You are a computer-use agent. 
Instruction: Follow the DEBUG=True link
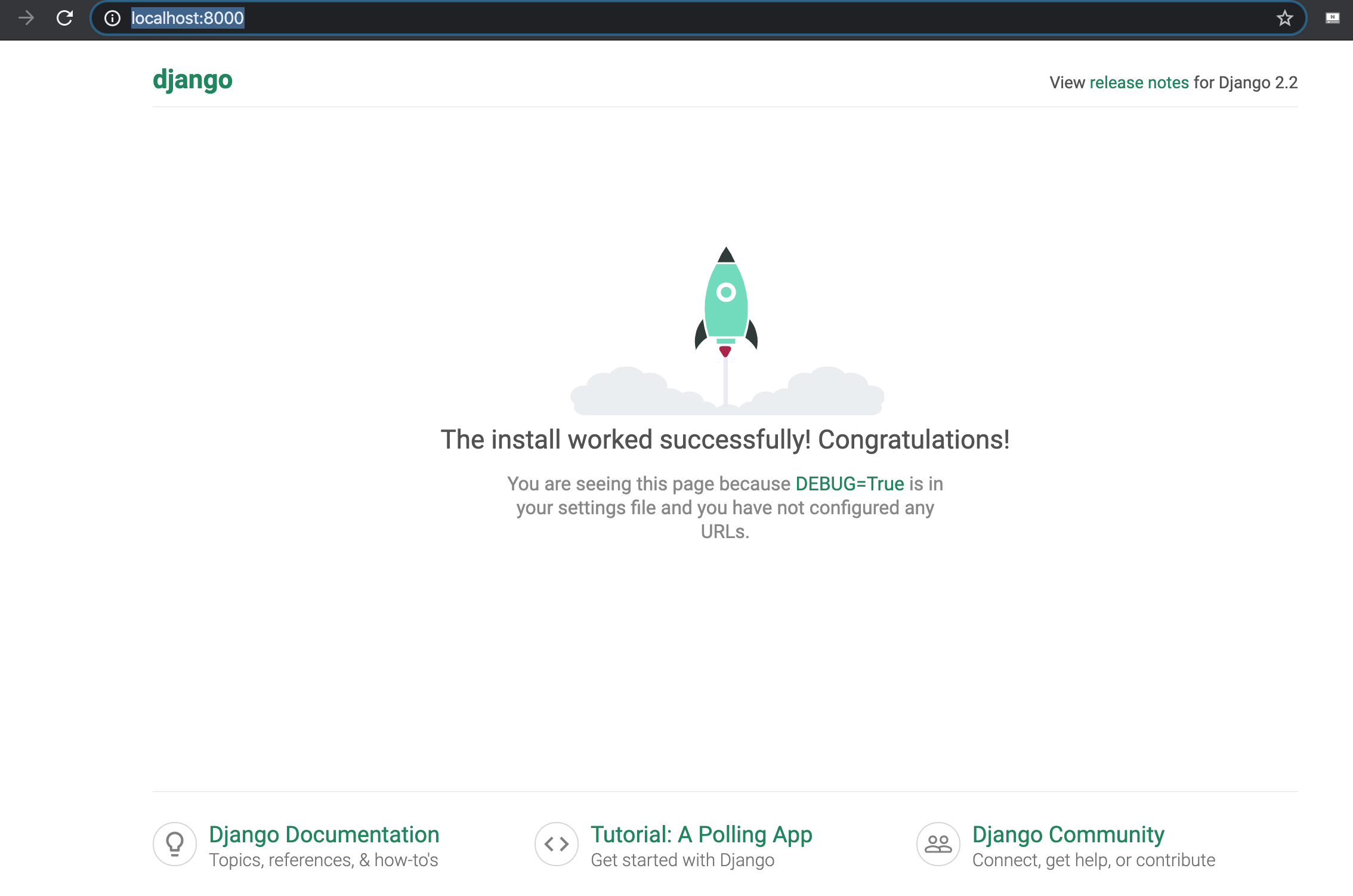[850, 484]
